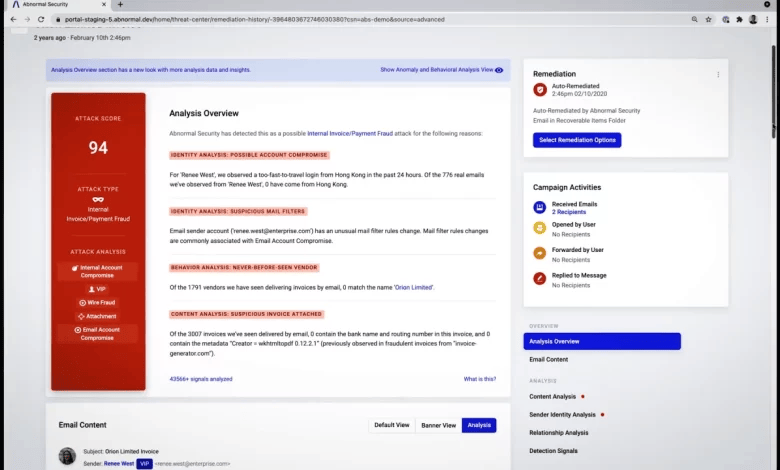Open the Remediation card three-dot menu
The image size is (780, 470).
pyautogui.click(x=718, y=75)
